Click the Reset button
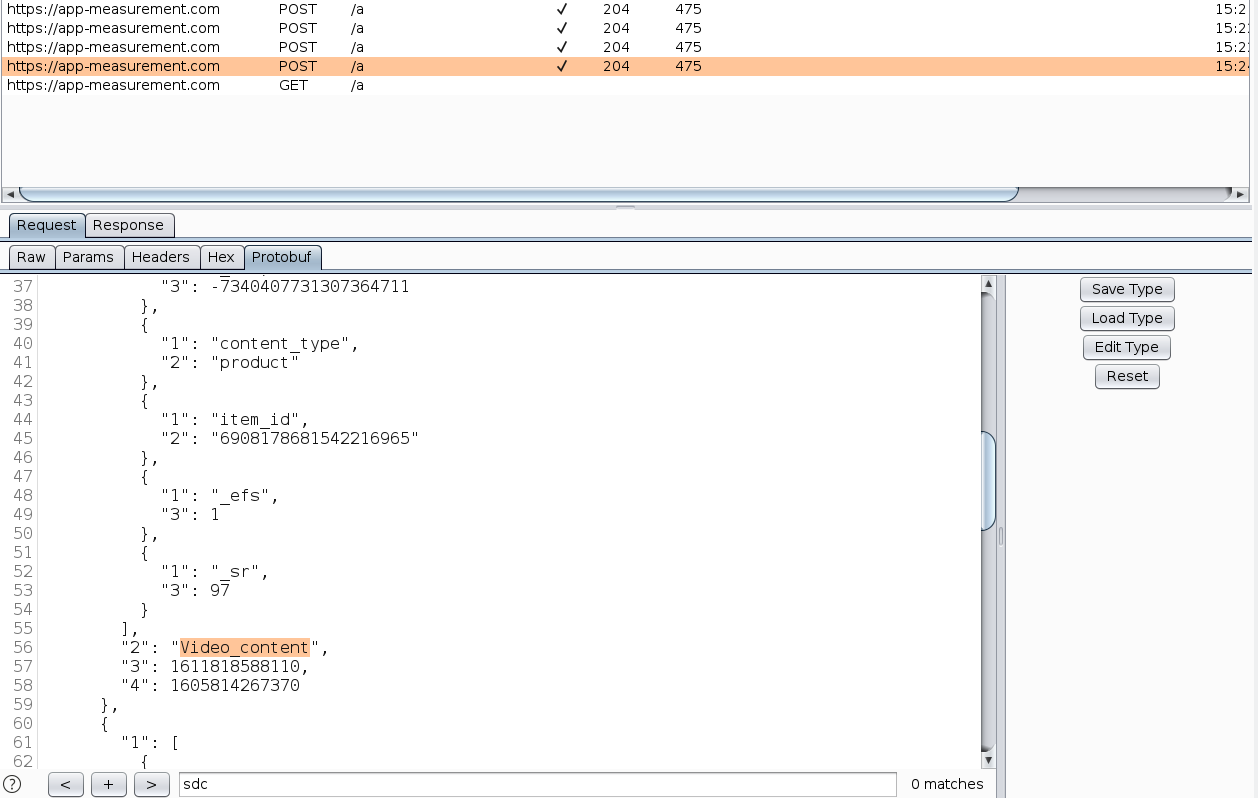The height and width of the screenshot is (798, 1258). coord(1126,376)
